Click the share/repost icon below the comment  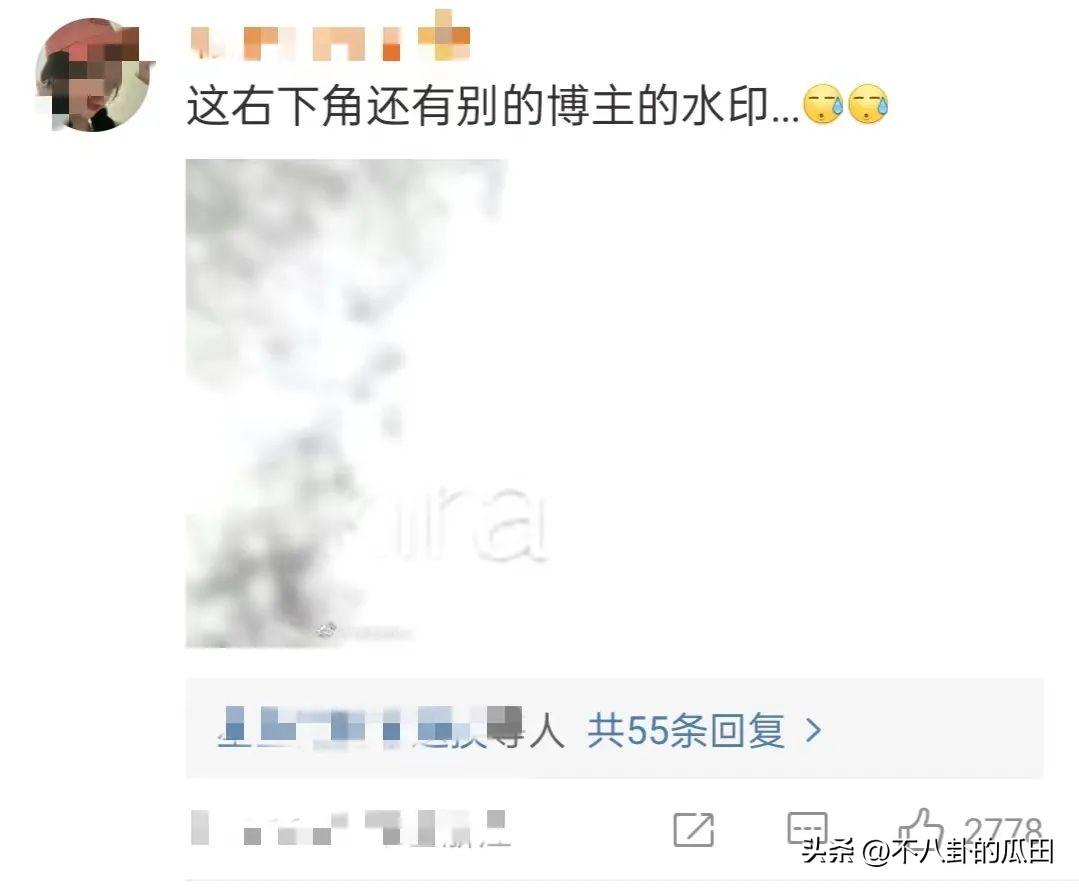(x=694, y=829)
